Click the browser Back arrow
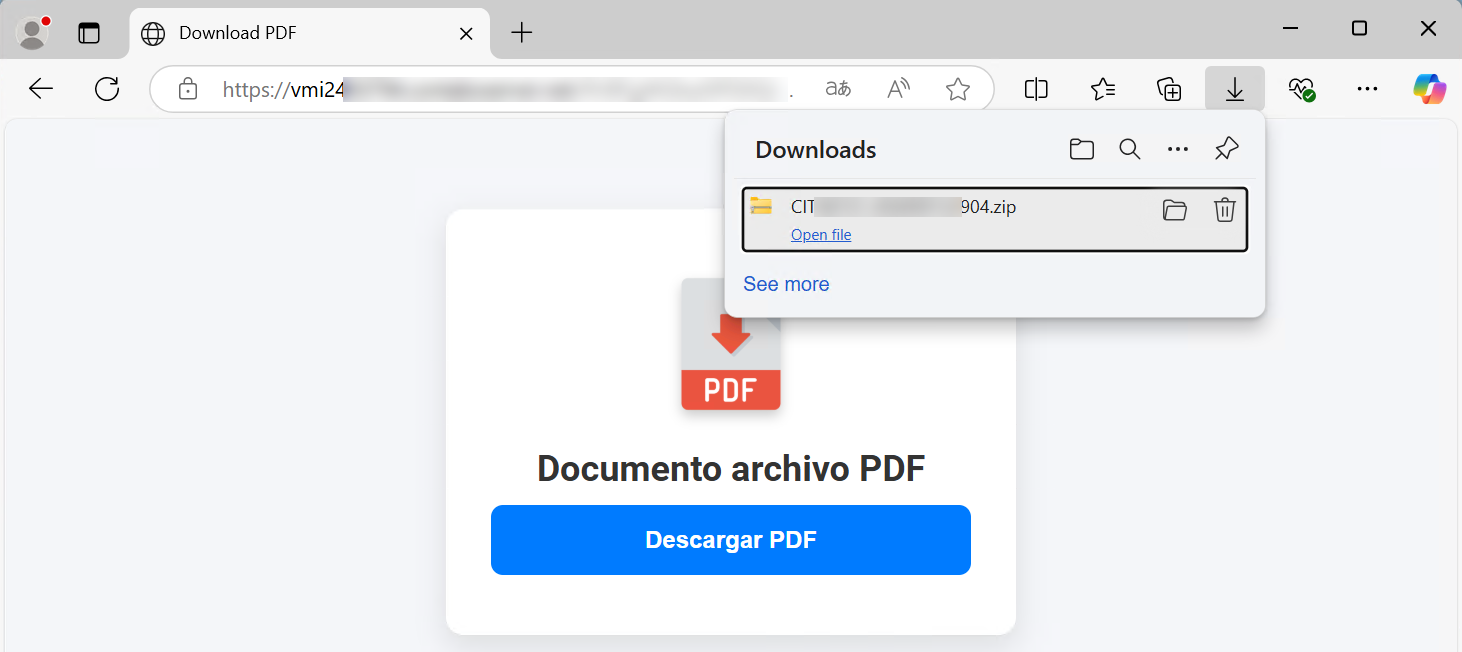Image resolution: width=1462 pixels, height=652 pixels. point(41,89)
